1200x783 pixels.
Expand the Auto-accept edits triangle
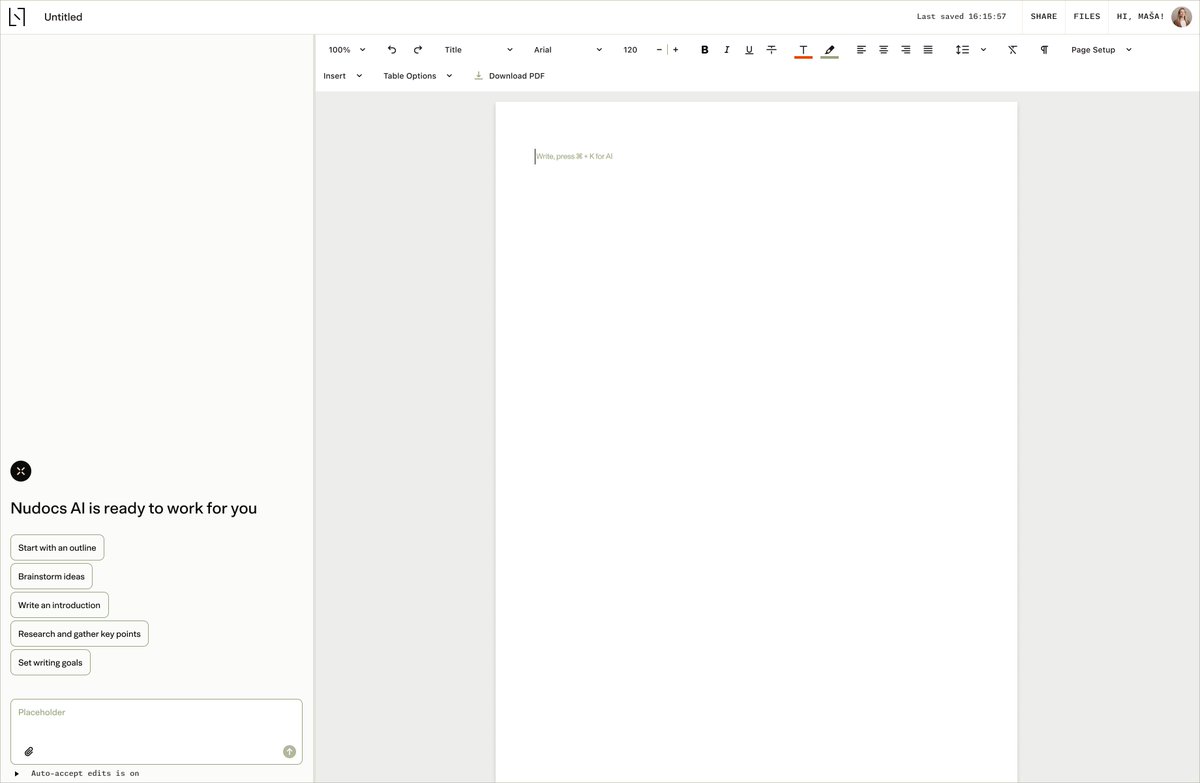click(x=16, y=773)
